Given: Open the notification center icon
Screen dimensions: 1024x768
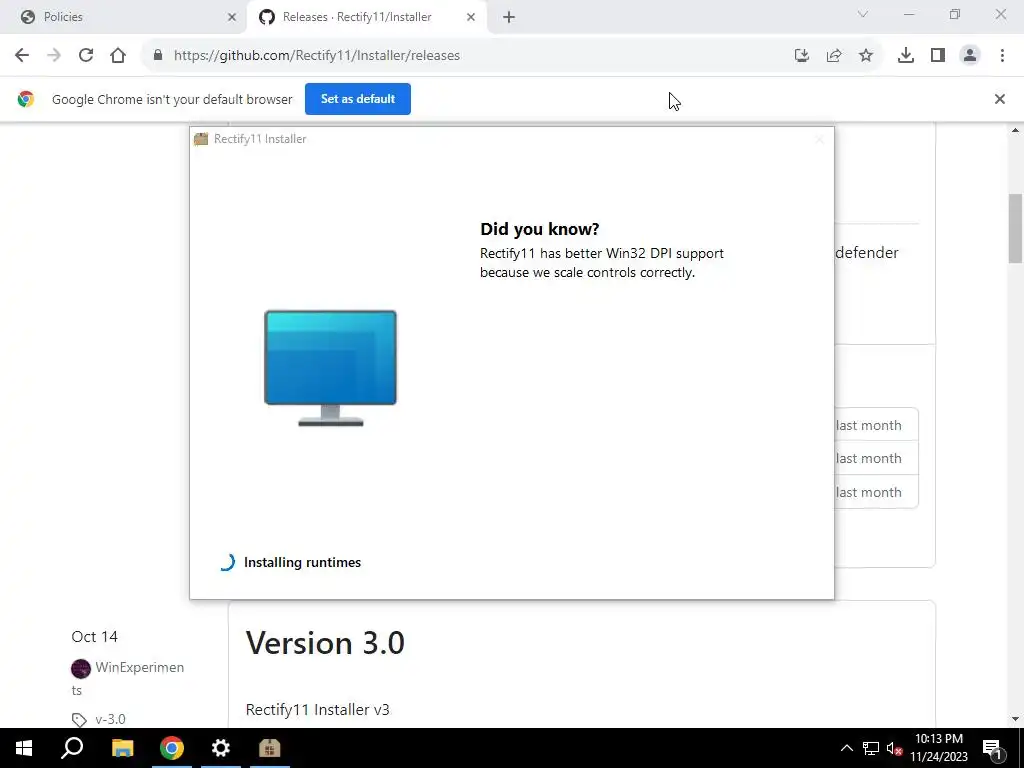Looking at the screenshot, I should [992, 748].
